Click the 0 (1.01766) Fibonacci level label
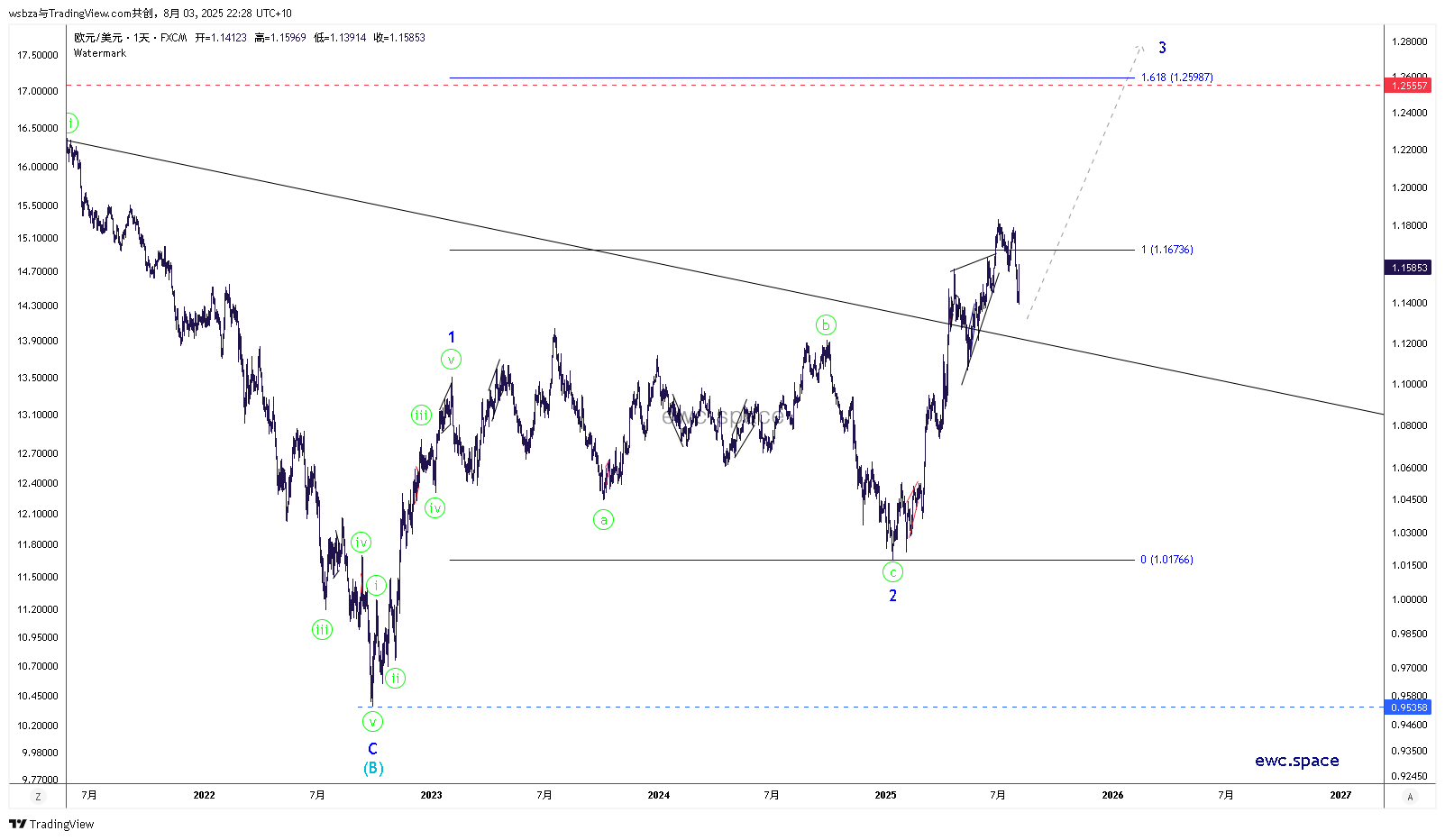This screenshot has width=1445, height=840. click(1166, 560)
